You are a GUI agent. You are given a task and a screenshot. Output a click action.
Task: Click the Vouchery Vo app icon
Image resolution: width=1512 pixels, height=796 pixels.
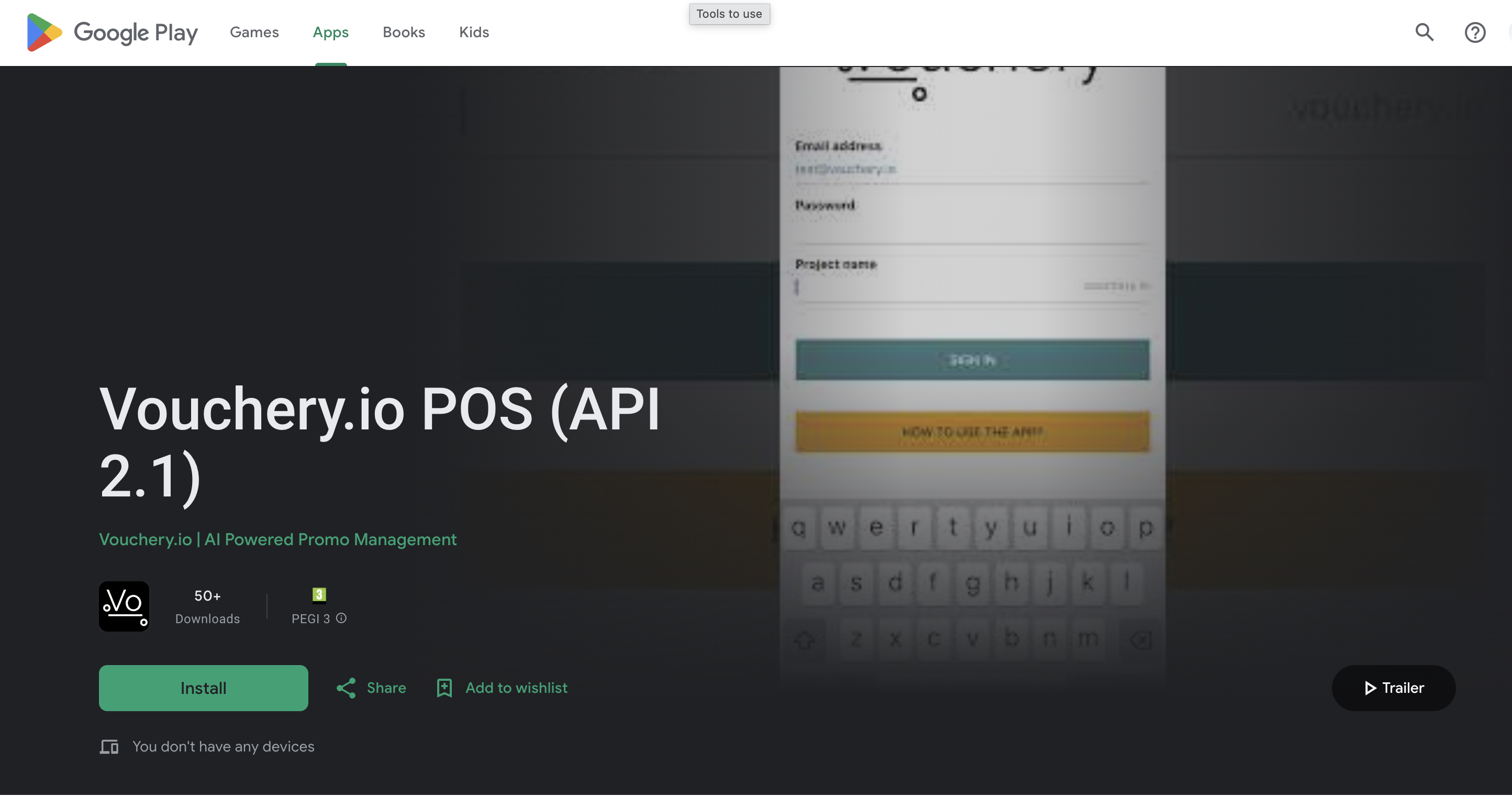pyautogui.click(x=124, y=606)
